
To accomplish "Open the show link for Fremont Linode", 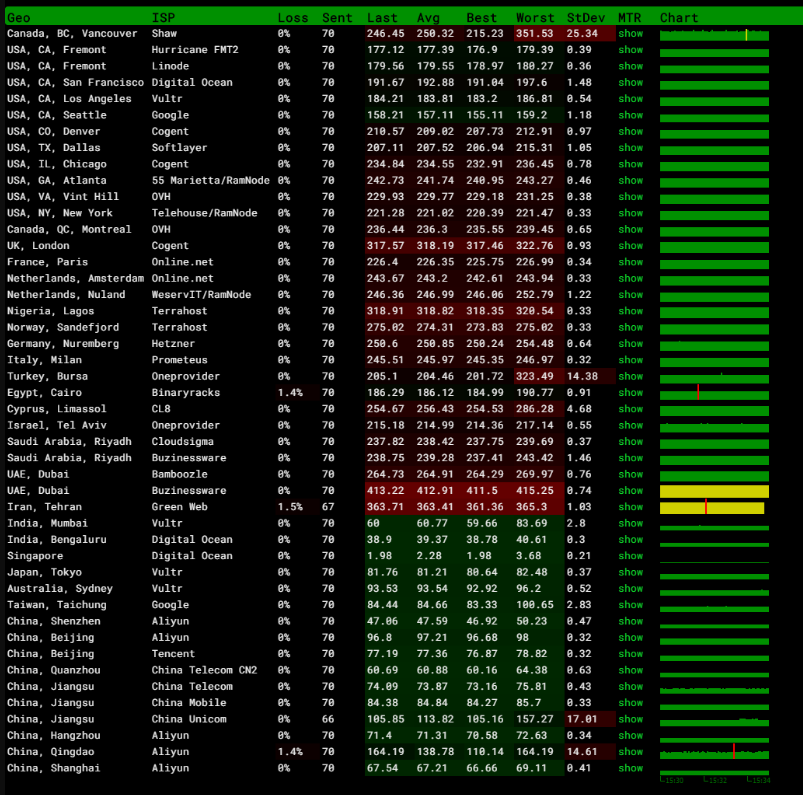I will point(630,67).
